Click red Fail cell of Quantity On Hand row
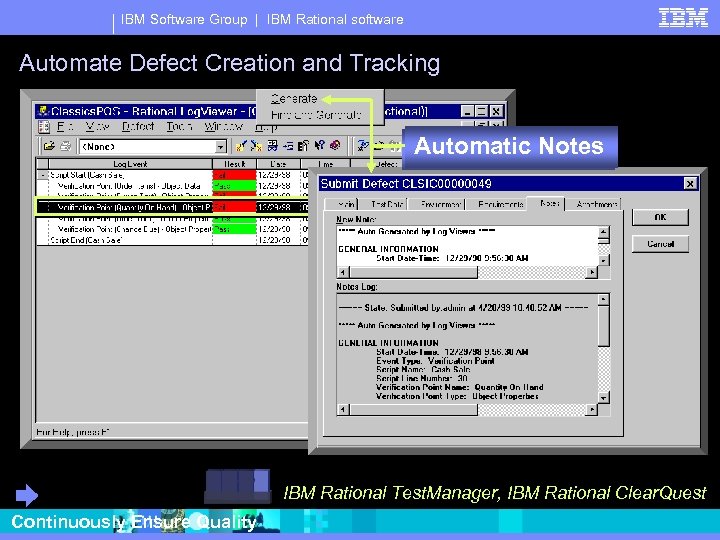Viewport: 720px width, 540px height. pyautogui.click(x=234, y=208)
